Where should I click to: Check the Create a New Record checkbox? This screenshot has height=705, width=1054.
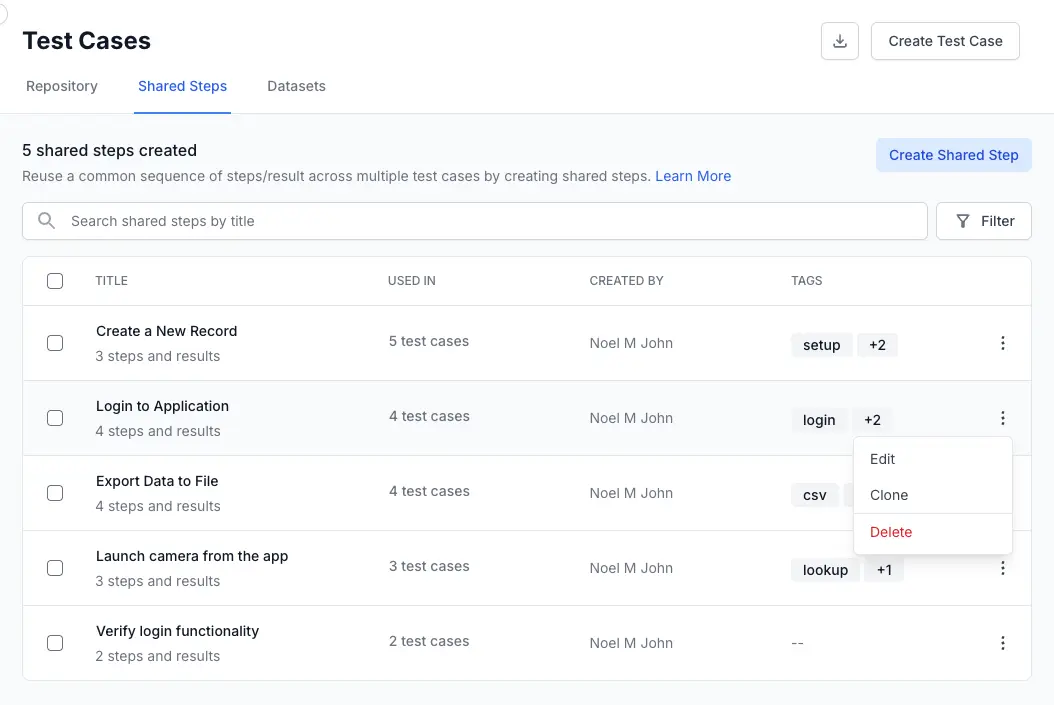55,343
